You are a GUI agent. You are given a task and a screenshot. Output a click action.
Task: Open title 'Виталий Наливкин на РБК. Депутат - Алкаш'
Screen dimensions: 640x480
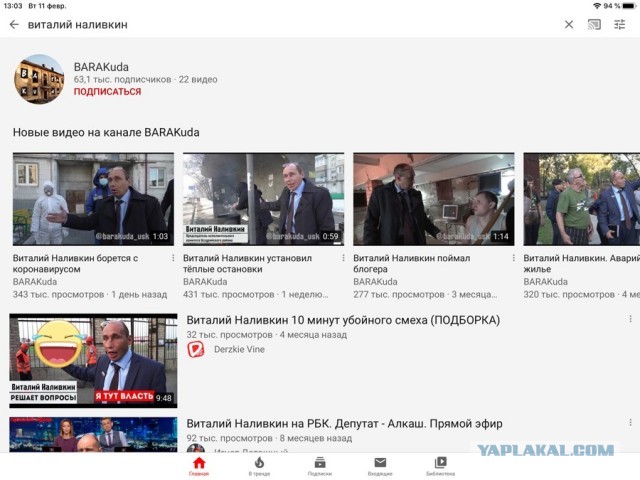pyautogui.click(x=344, y=424)
